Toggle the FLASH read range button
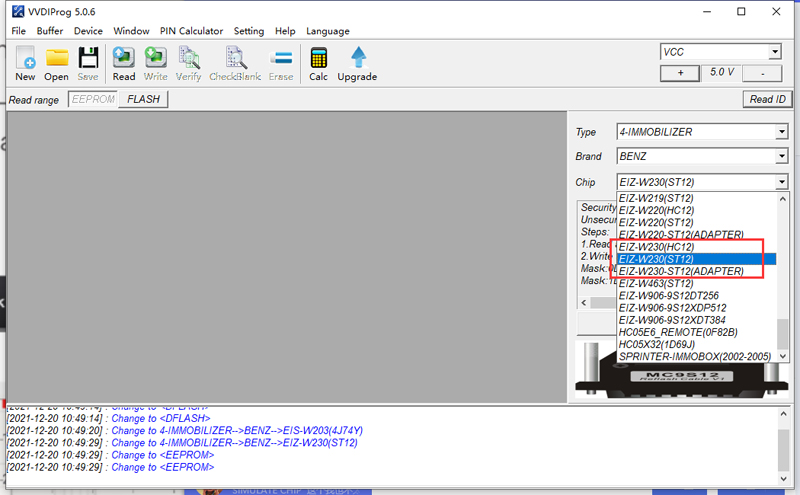The height and width of the screenshot is (495, 800). coord(143,99)
